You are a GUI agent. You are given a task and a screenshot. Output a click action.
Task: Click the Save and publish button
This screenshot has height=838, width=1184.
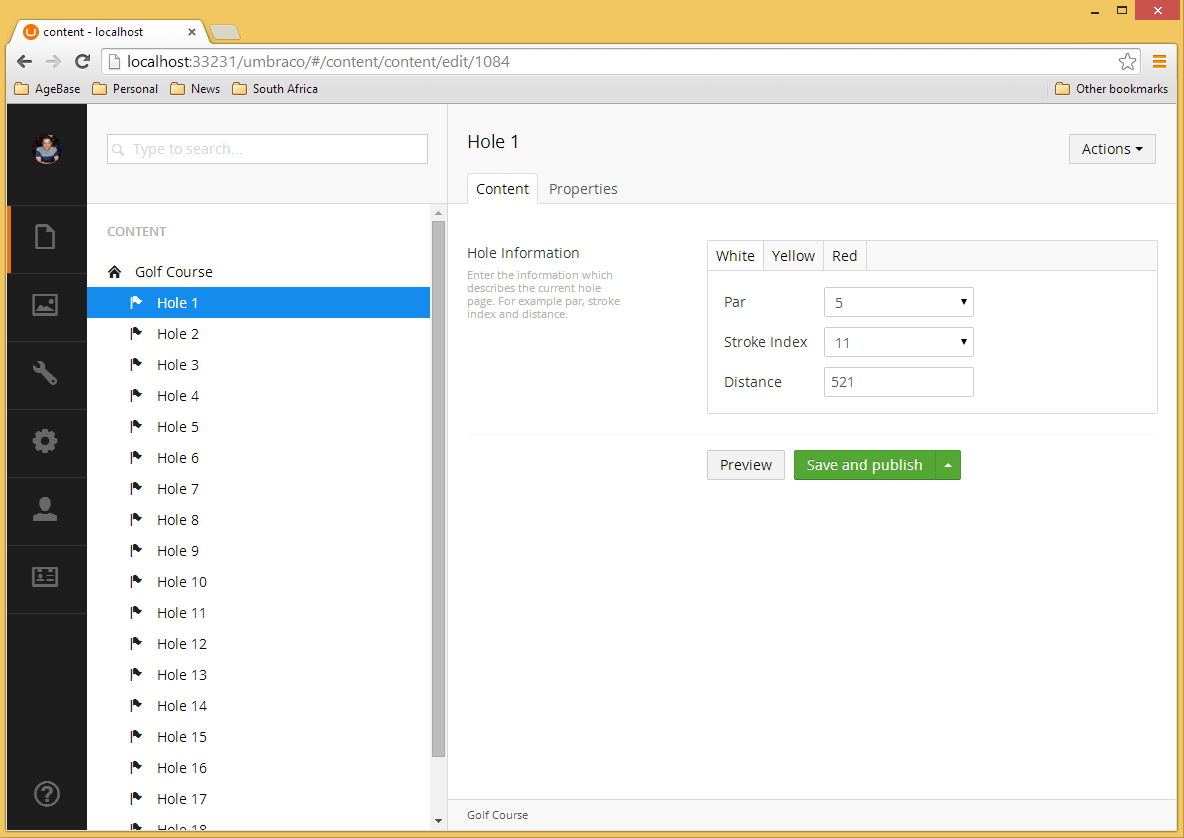pos(864,465)
